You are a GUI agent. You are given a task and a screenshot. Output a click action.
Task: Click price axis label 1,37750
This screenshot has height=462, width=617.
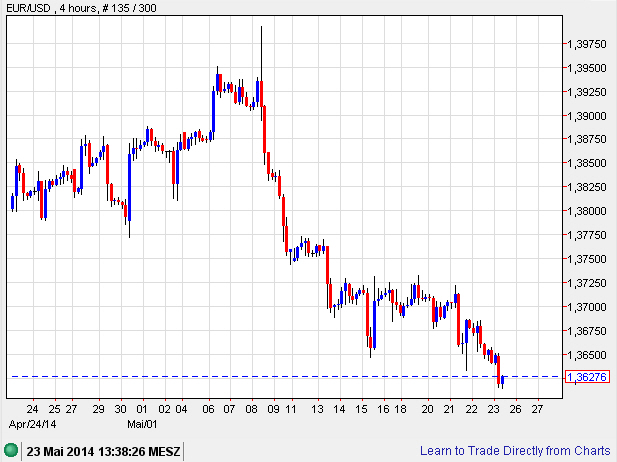(587, 235)
